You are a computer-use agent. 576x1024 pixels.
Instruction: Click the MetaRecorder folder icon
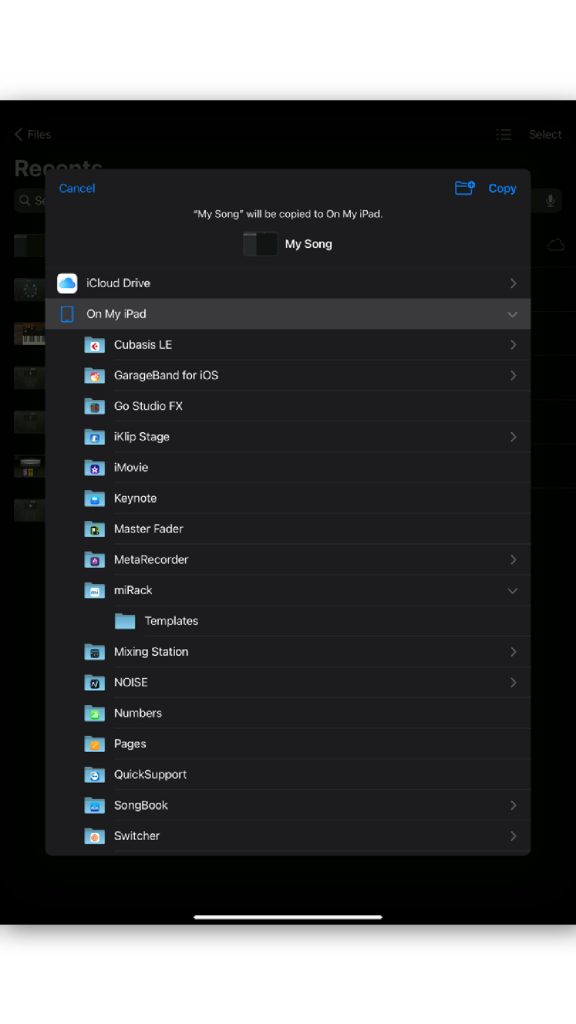pyautogui.click(x=95, y=560)
